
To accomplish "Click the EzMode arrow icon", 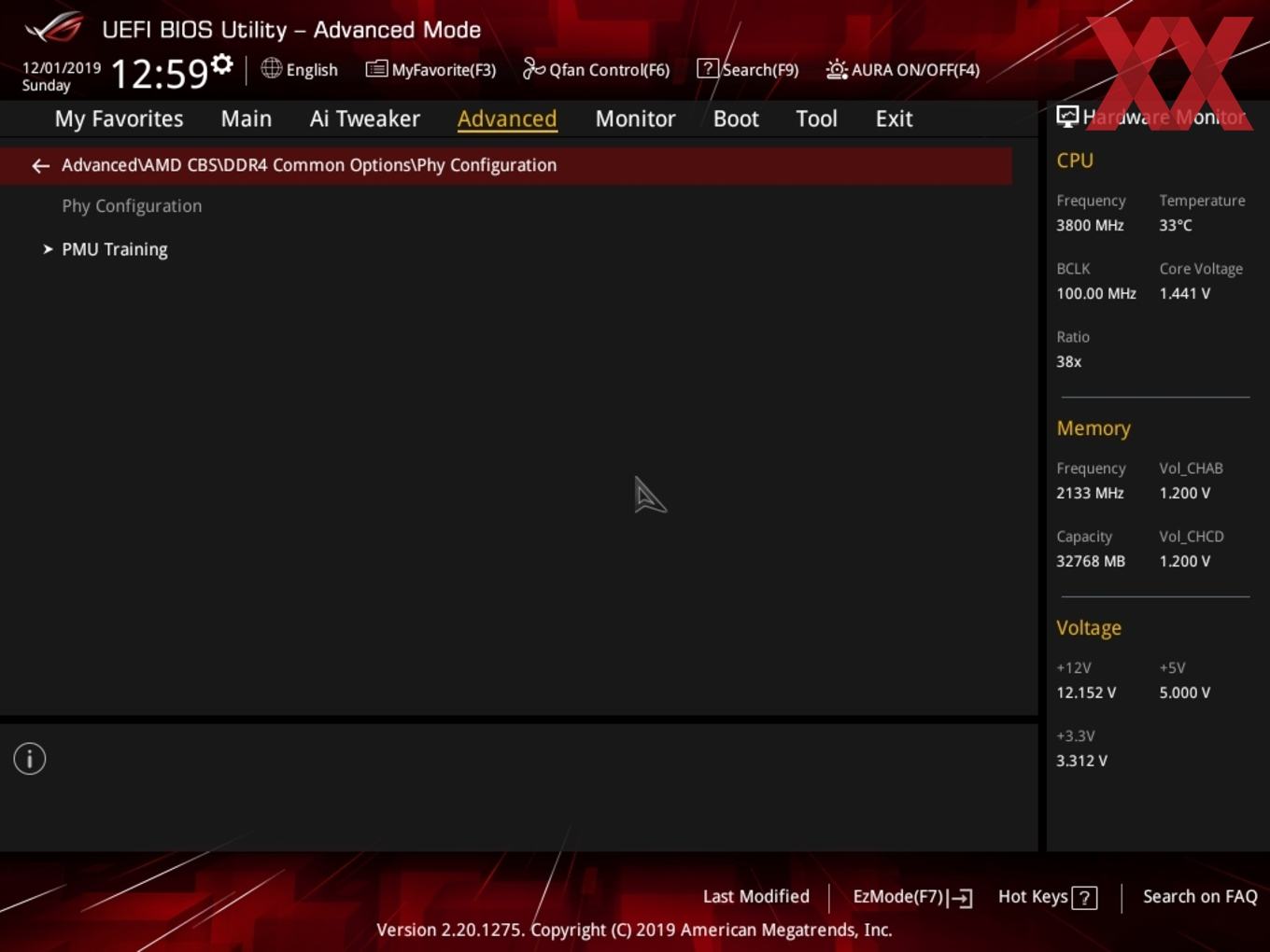I will pyautogui.click(x=961, y=898).
